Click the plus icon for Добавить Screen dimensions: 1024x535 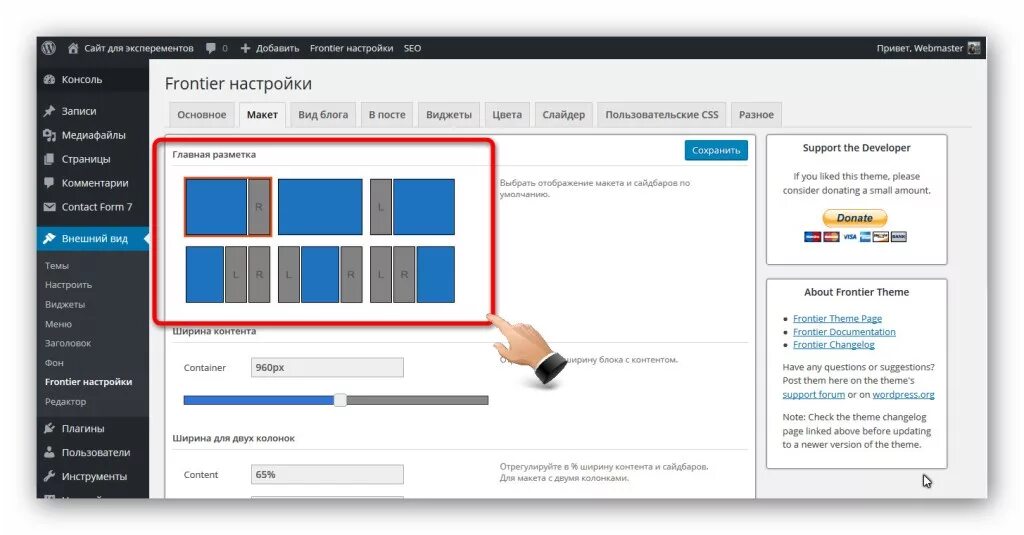coord(246,48)
